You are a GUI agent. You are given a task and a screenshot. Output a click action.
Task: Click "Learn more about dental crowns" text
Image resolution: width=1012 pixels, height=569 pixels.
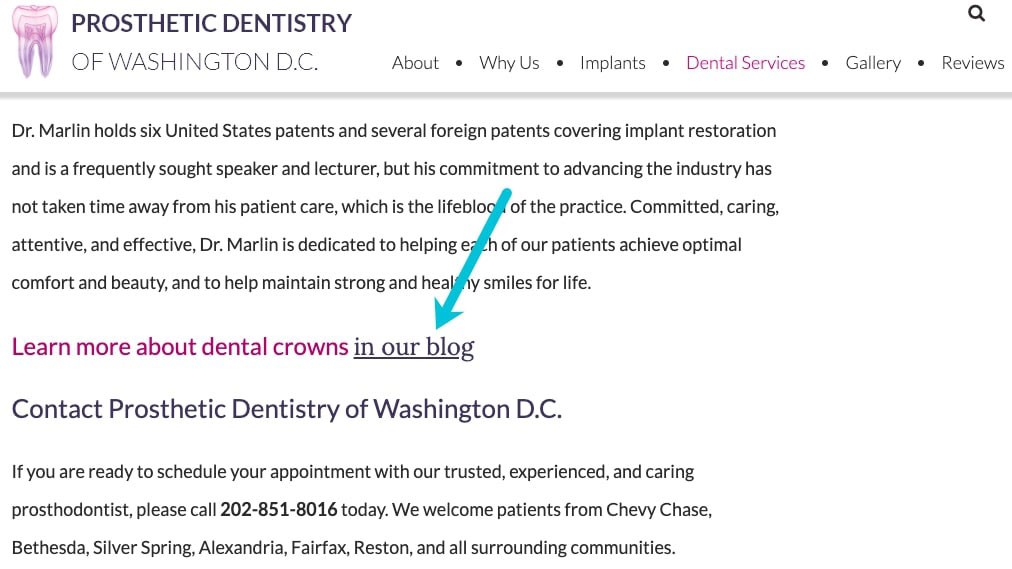pos(180,347)
